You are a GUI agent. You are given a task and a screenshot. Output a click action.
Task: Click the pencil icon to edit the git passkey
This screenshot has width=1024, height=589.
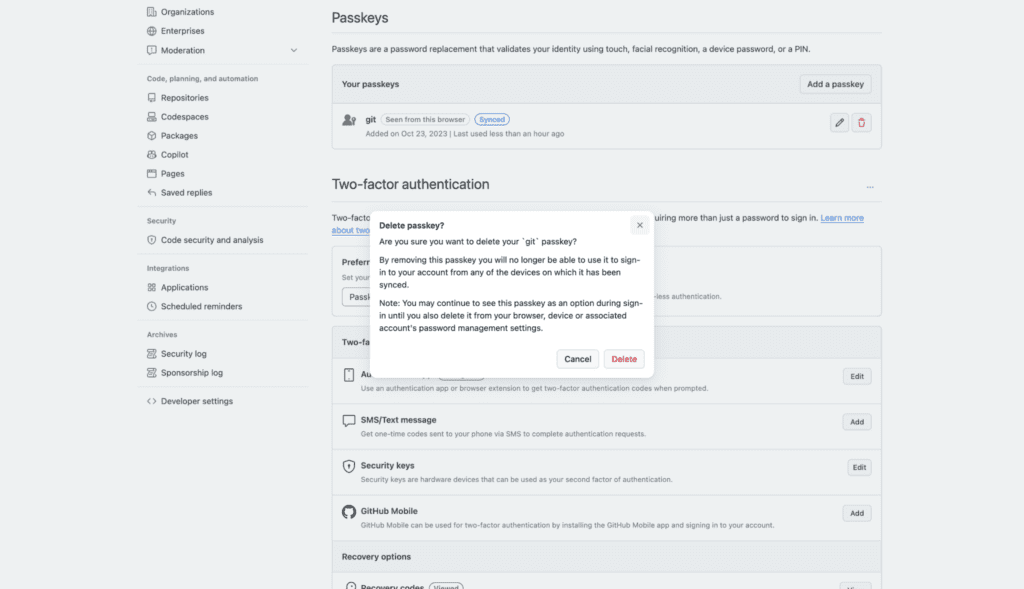(x=838, y=121)
